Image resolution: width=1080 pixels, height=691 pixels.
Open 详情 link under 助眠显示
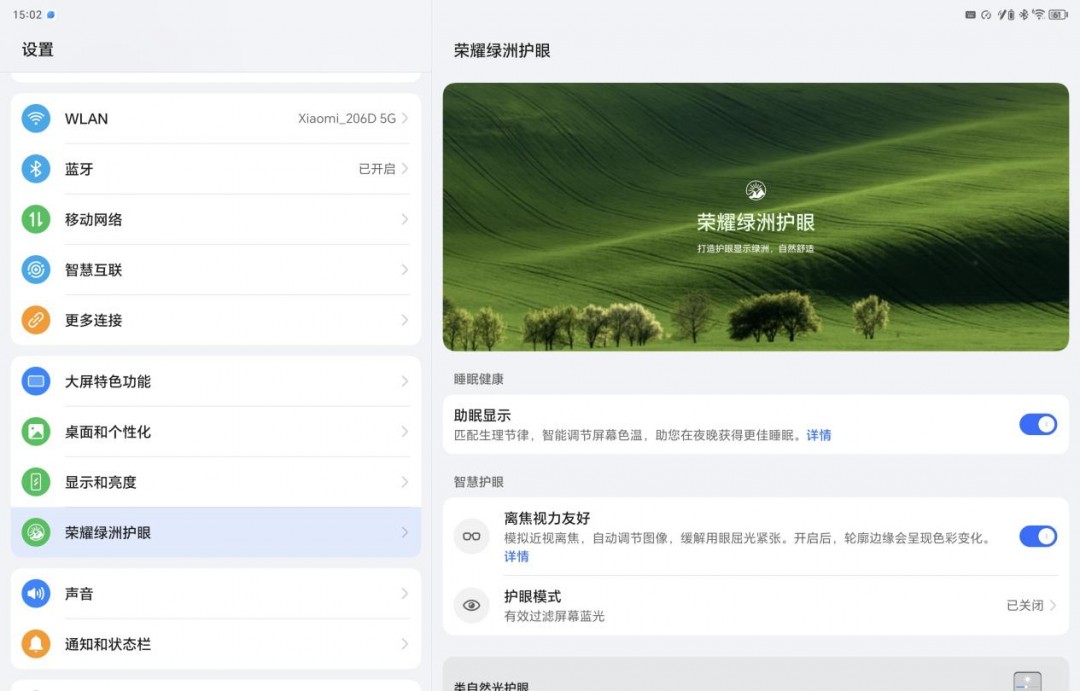click(819, 435)
